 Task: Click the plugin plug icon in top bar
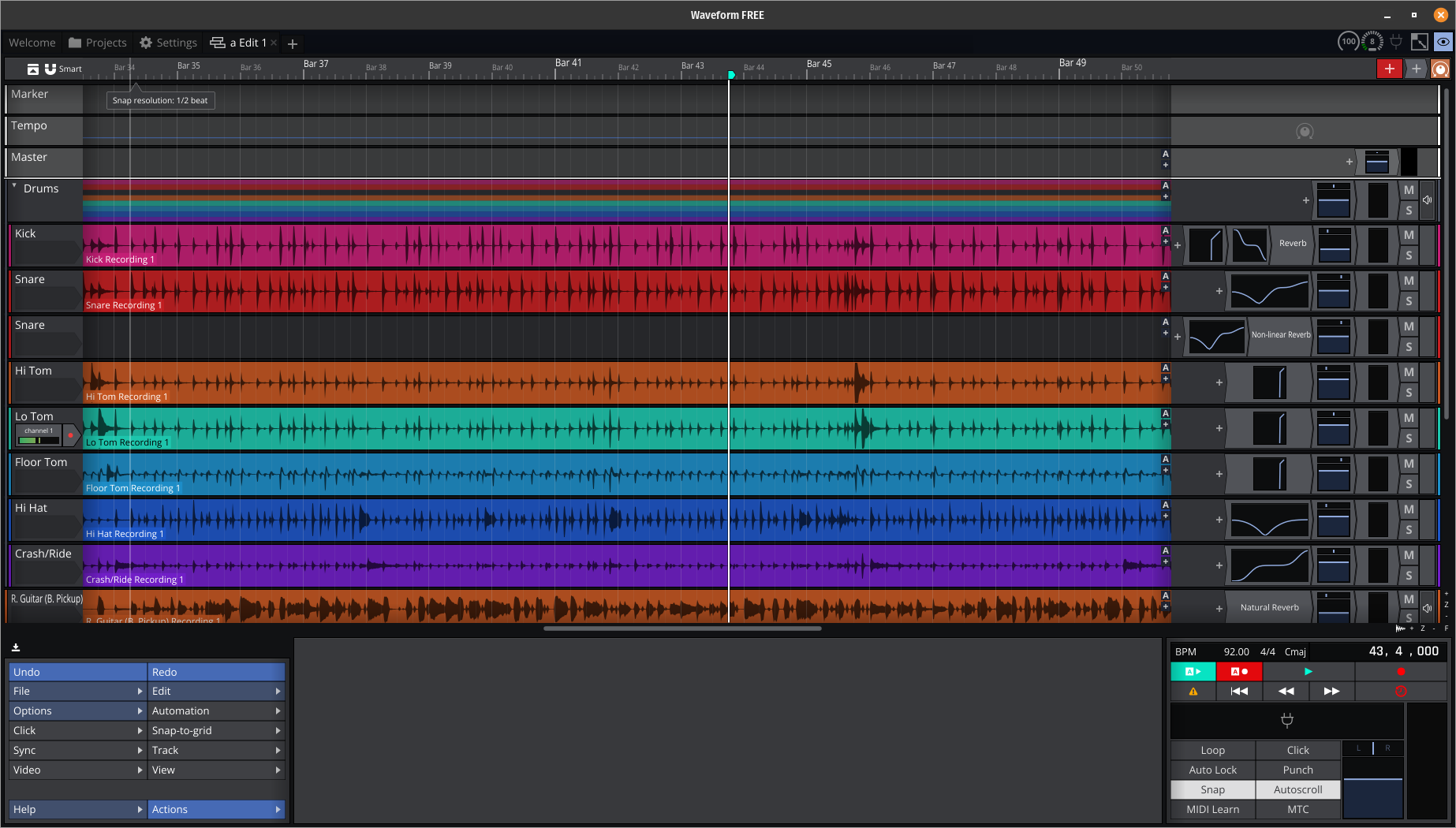coord(1396,42)
